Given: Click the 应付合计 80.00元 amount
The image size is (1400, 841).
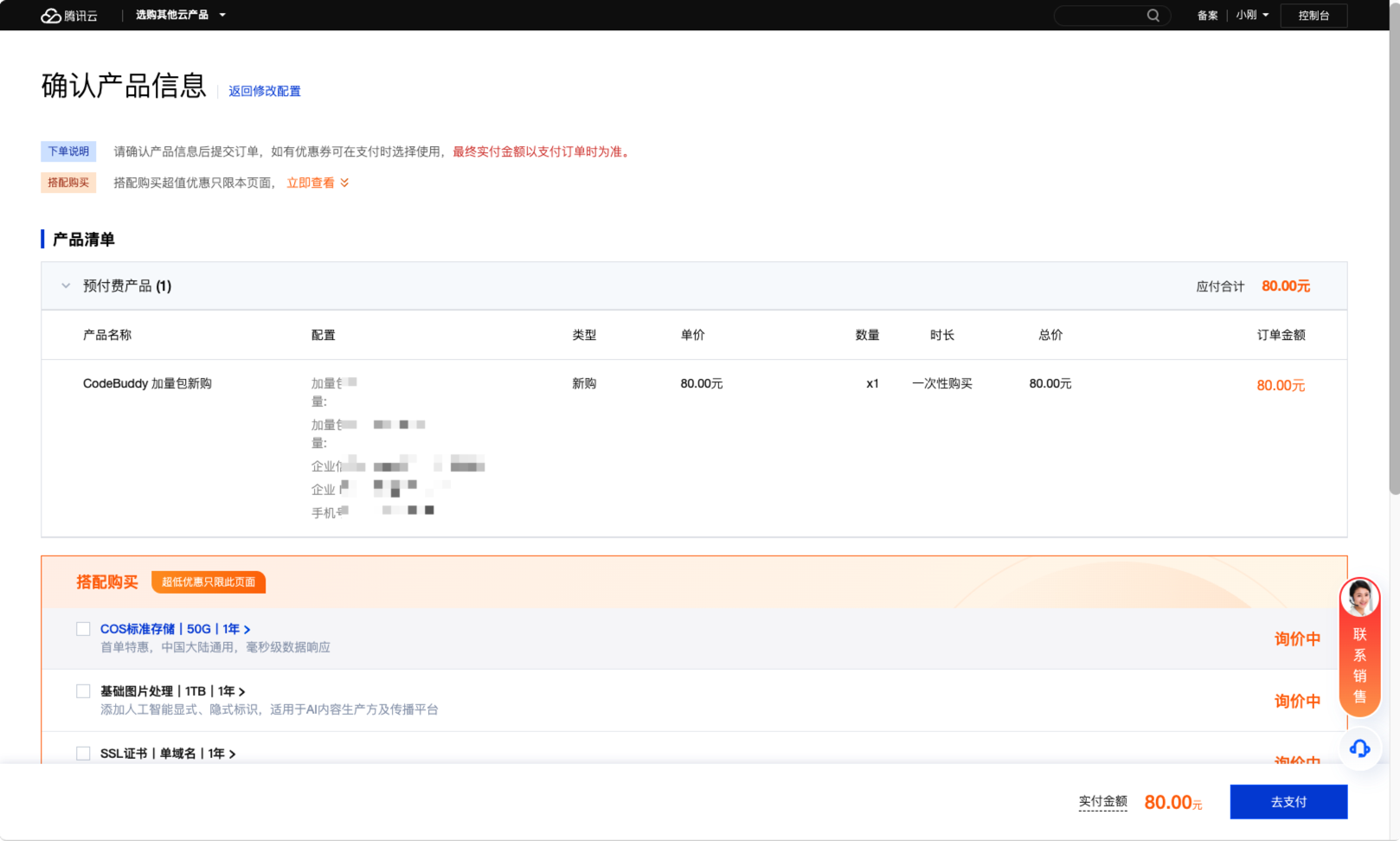Looking at the screenshot, I should (1286, 286).
